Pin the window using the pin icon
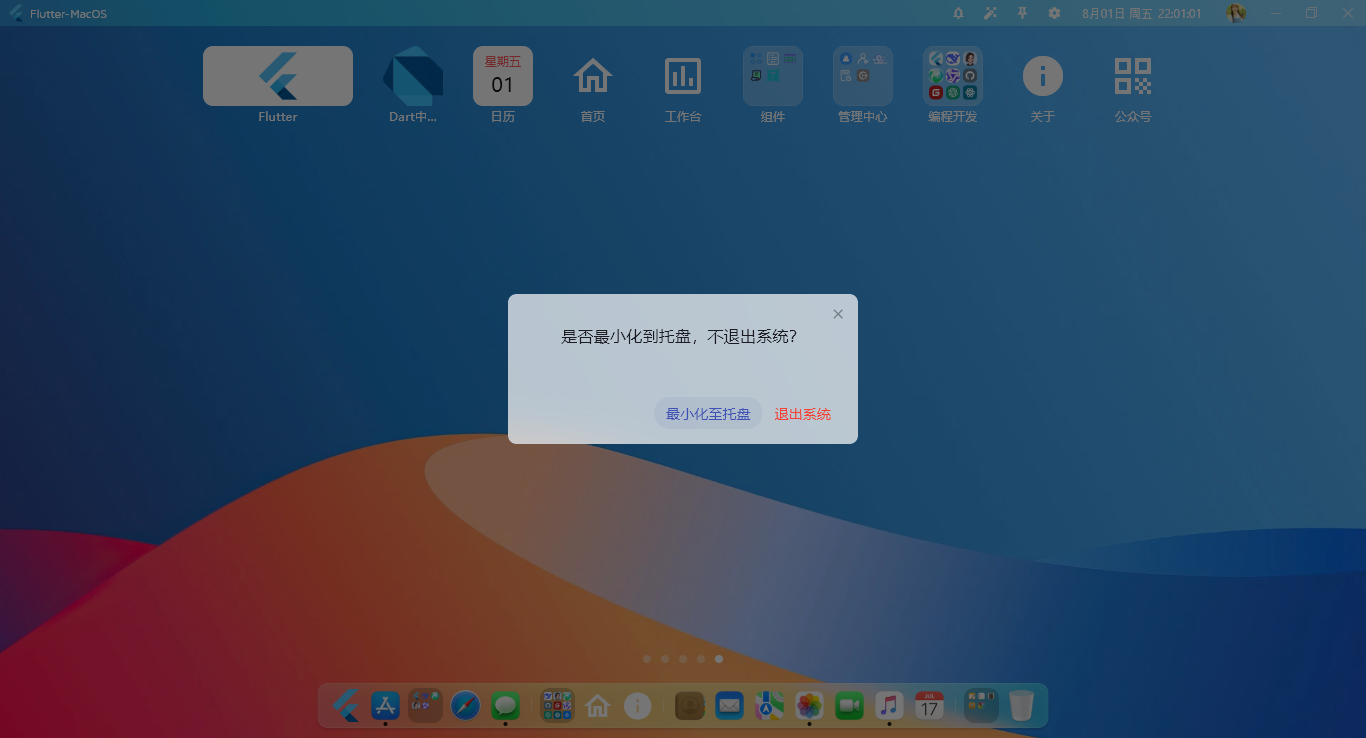Image resolution: width=1366 pixels, height=738 pixels. click(x=1021, y=13)
